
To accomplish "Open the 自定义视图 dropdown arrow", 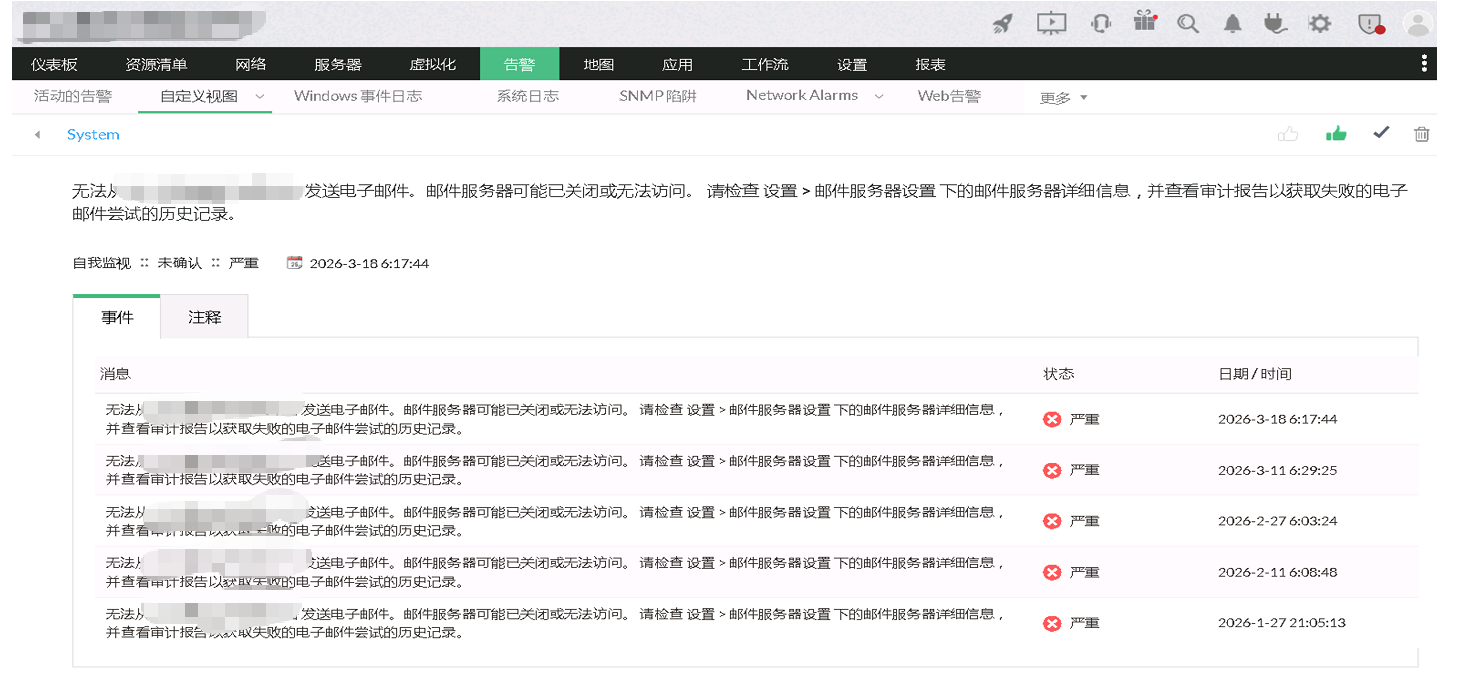I will tap(260, 97).
